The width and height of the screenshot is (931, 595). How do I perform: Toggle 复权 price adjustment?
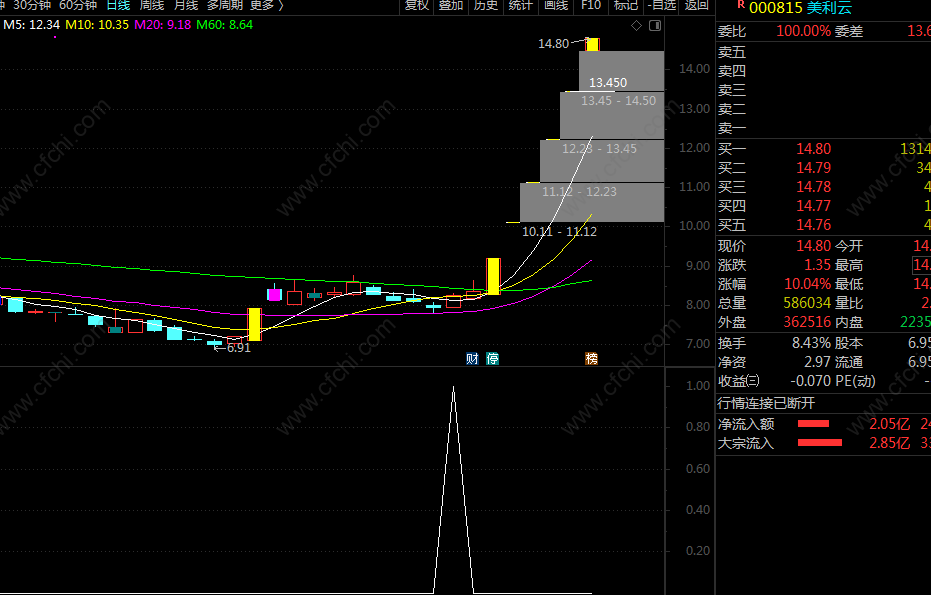(417, 5)
